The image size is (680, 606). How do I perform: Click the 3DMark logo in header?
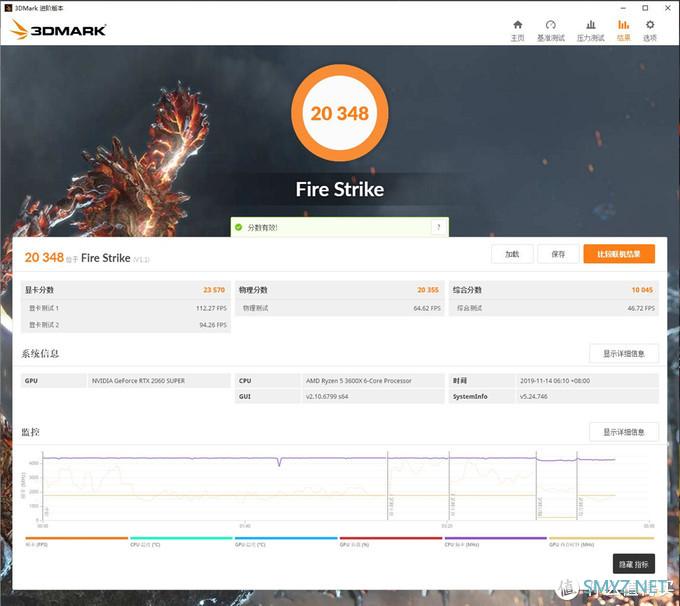tap(58, 30)
